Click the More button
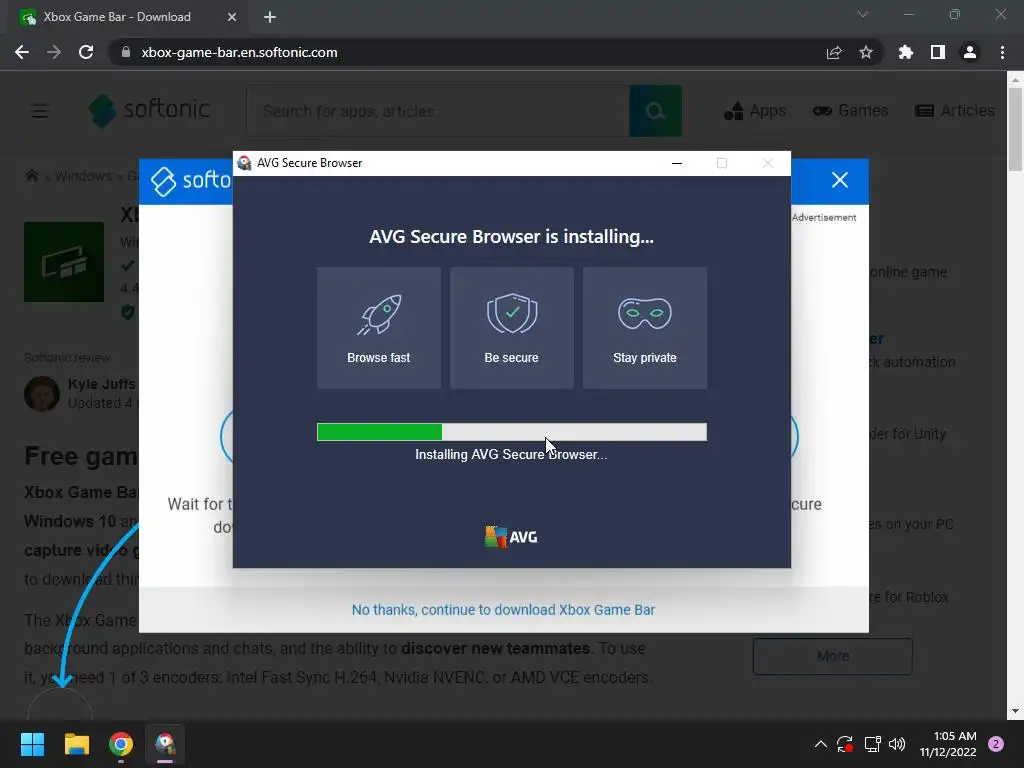Screen dimensions: 1024x768 point(833,656)
